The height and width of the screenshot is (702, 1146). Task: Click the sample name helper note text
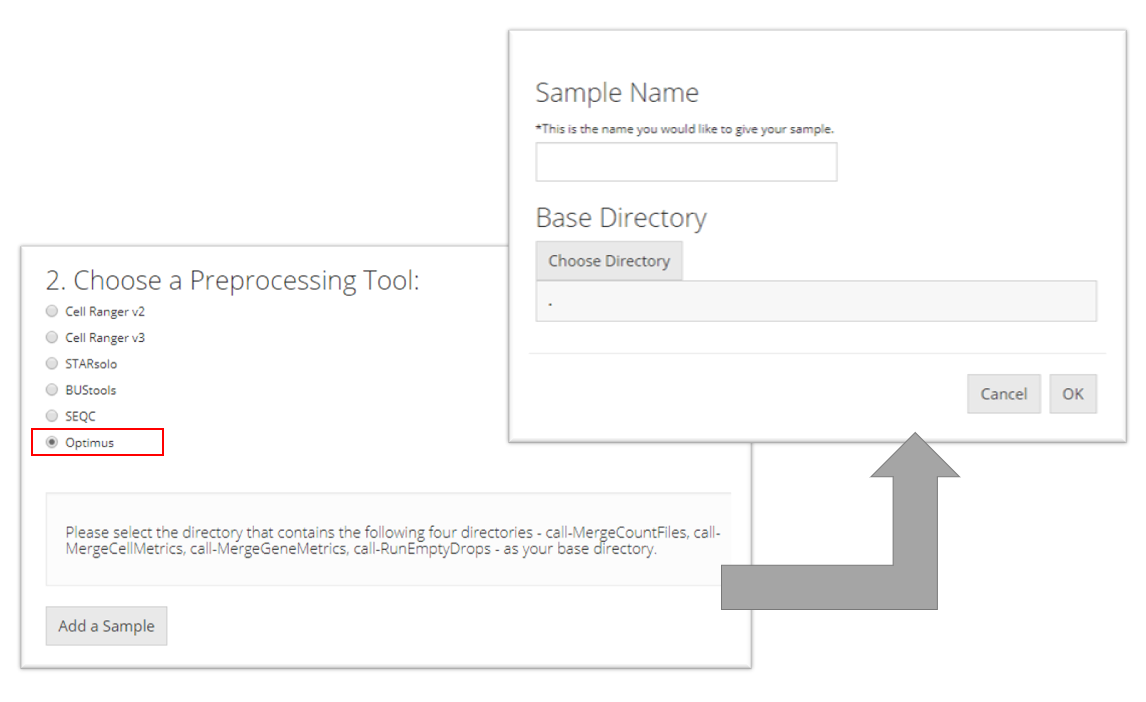click(x=685, y=129)
